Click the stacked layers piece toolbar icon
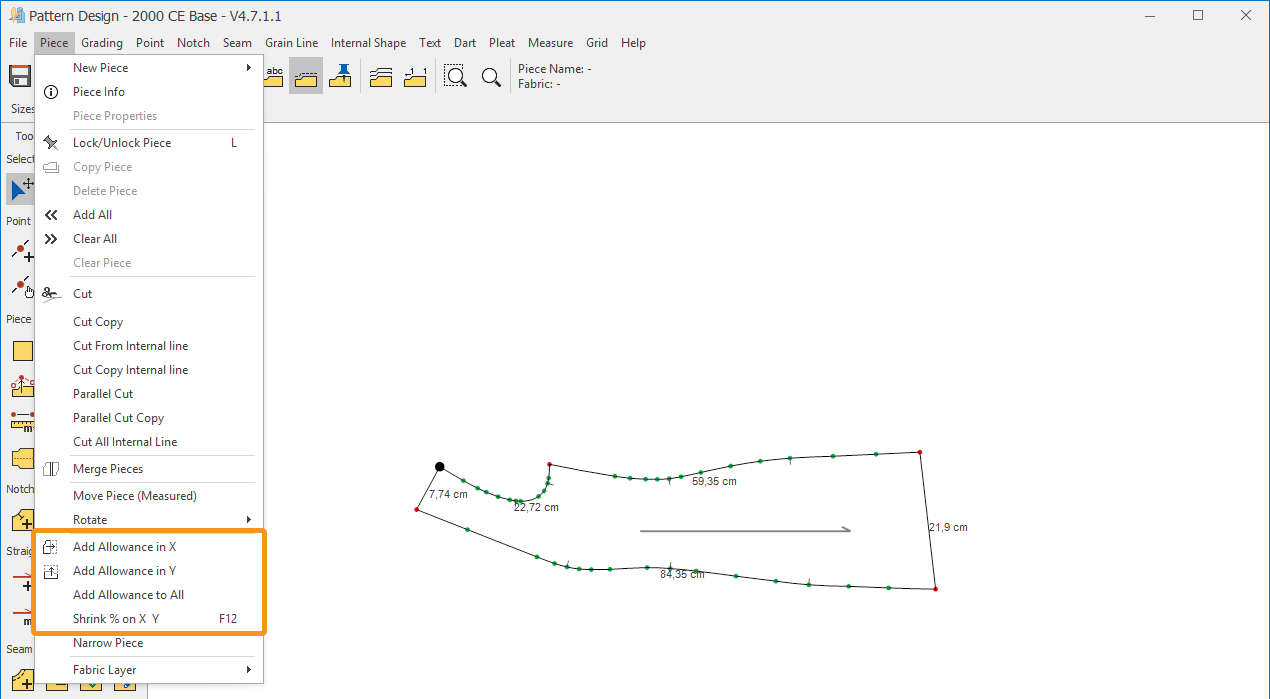This screenshot has width=1270, height=699. pyautogui.click(x=380, y=77)
